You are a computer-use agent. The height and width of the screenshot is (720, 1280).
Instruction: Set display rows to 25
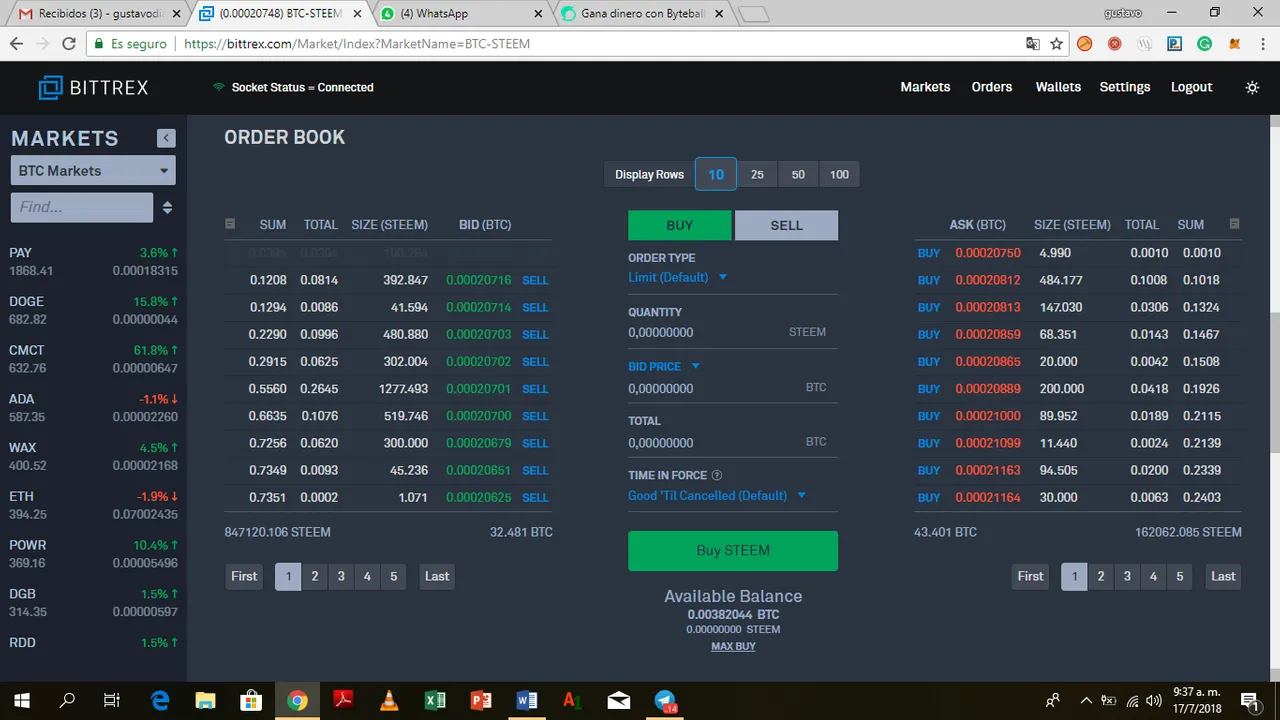(x=757, y=174)
